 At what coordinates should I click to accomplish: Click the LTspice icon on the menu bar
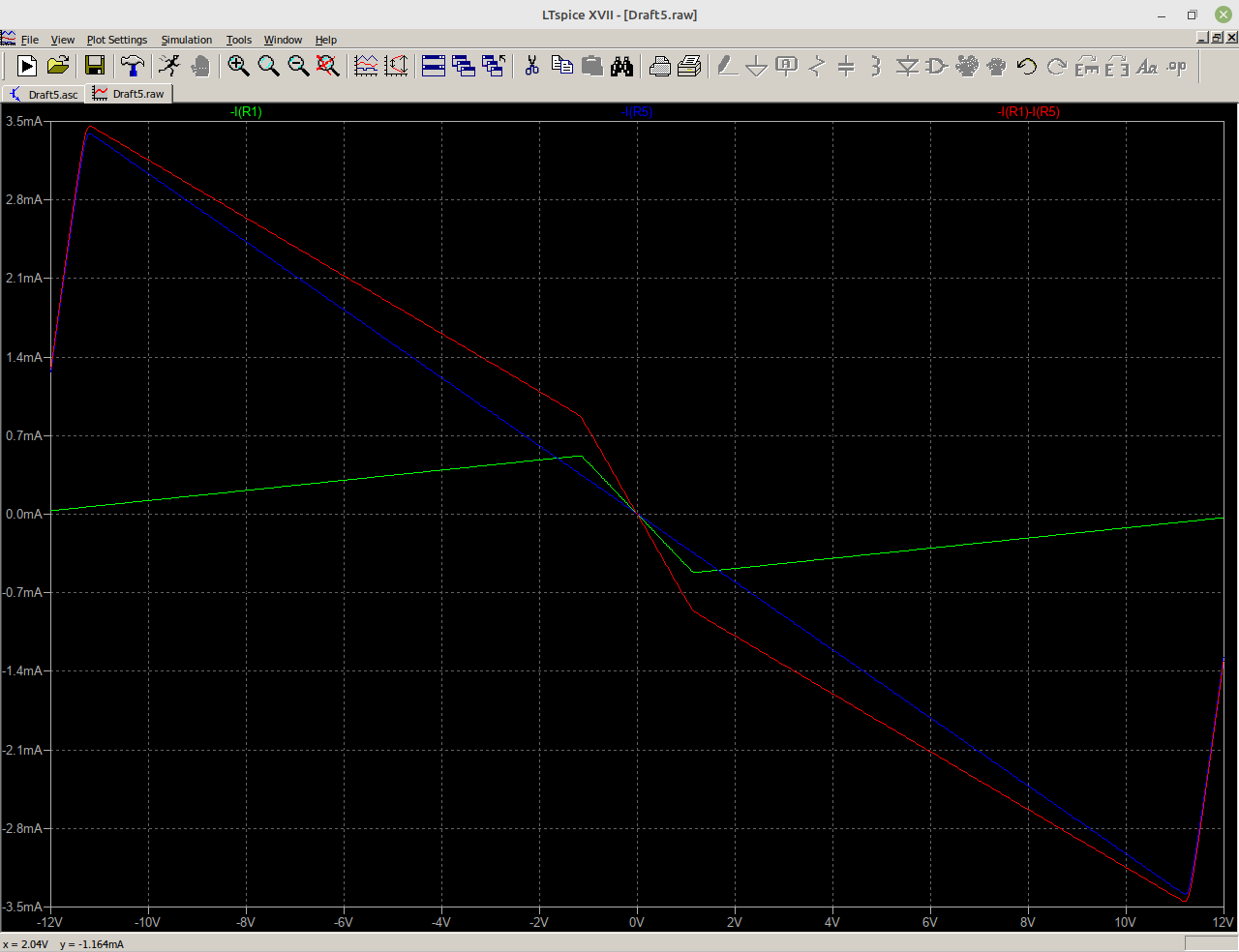click(9, 39)
